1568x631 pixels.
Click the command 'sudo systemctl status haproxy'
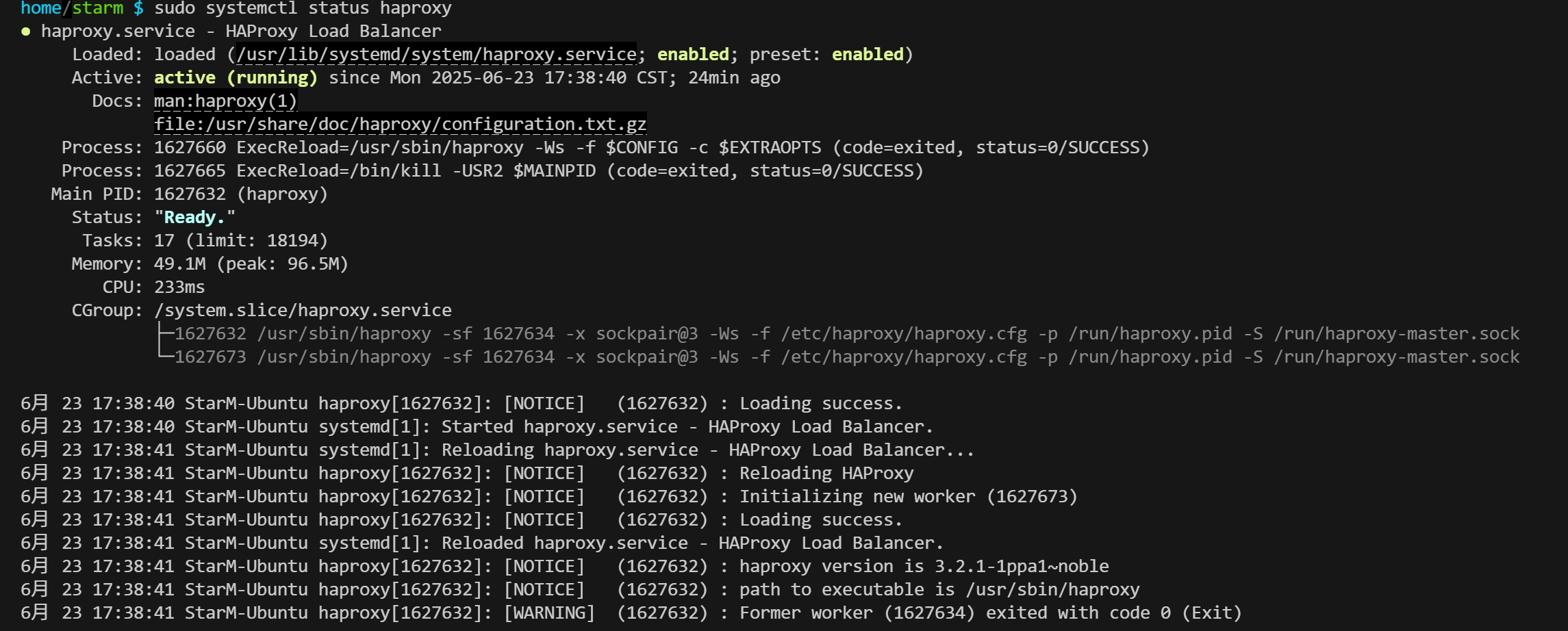[303, 8]
